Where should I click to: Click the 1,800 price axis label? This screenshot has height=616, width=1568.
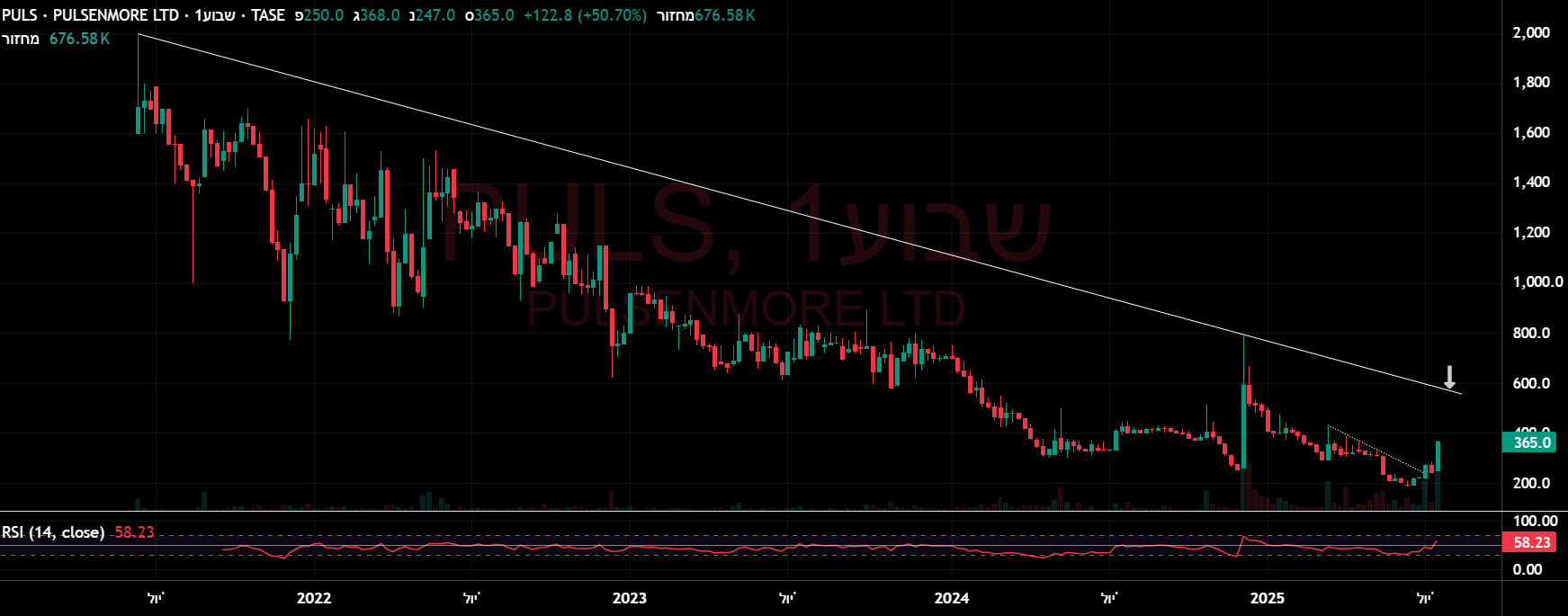coord(1531,82)
